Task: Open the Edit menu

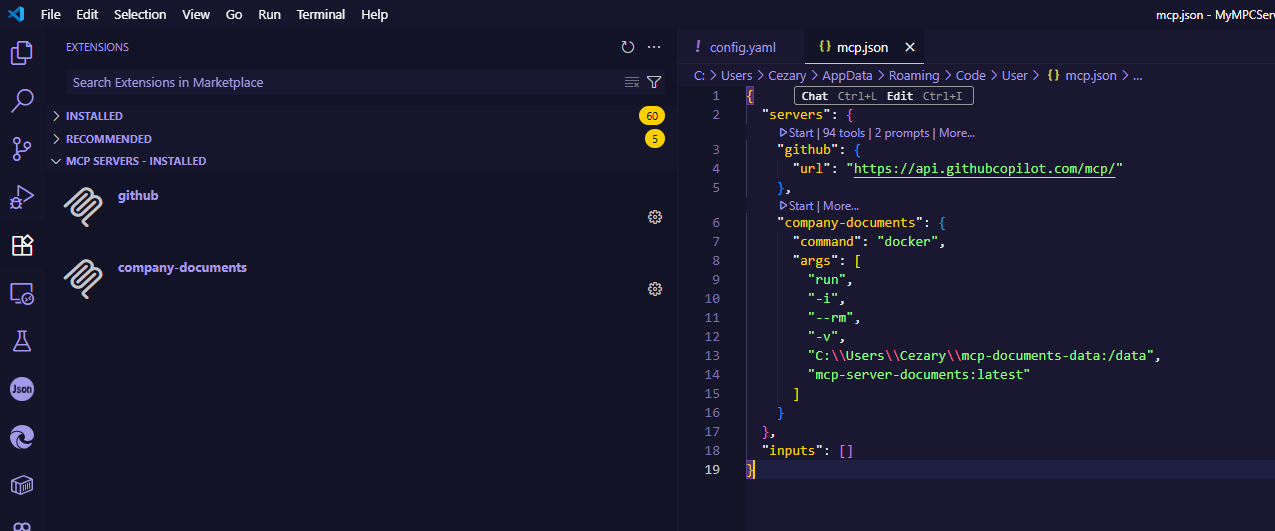Action: pyautogui.click(x=87, y=15)
